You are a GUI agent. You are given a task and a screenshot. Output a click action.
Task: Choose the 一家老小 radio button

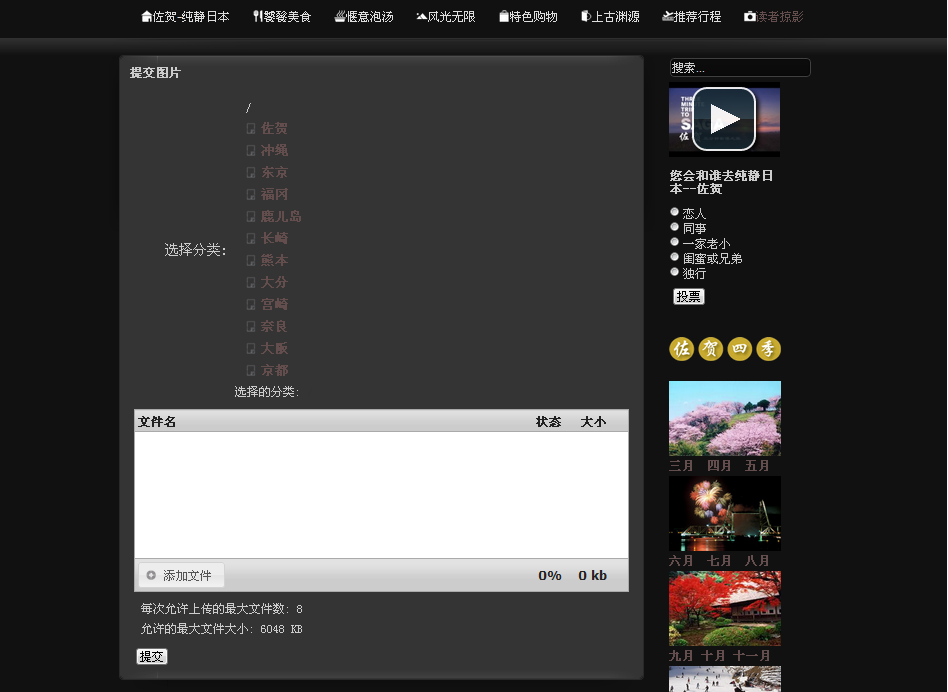click(x=675, y=242)
